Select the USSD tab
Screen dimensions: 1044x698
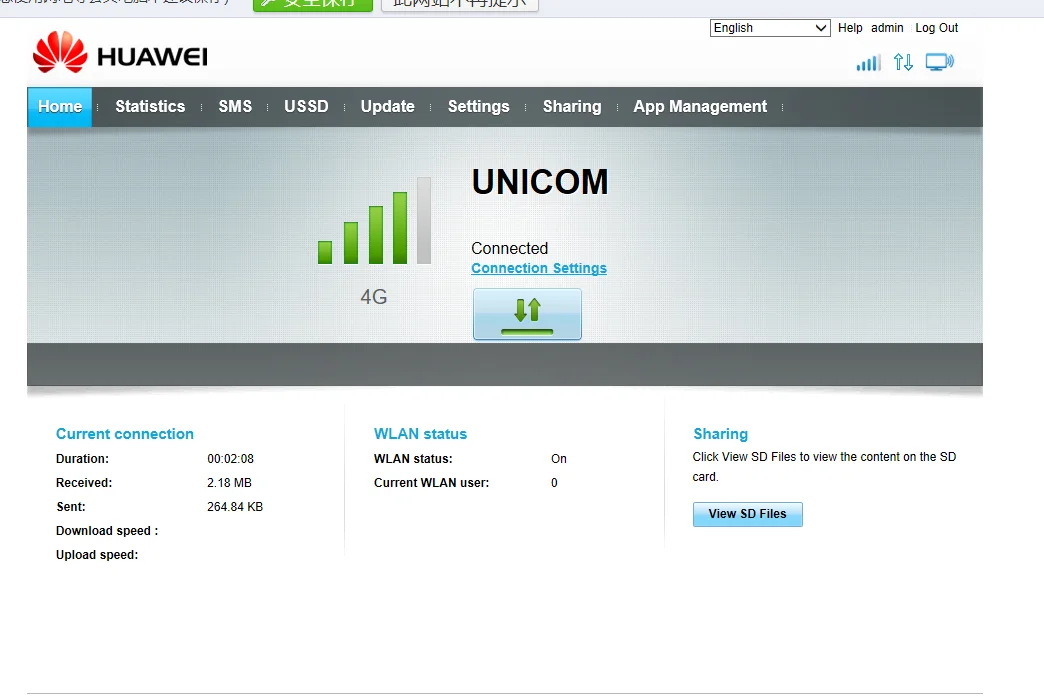pyautogui.click(x=306, y=107)
